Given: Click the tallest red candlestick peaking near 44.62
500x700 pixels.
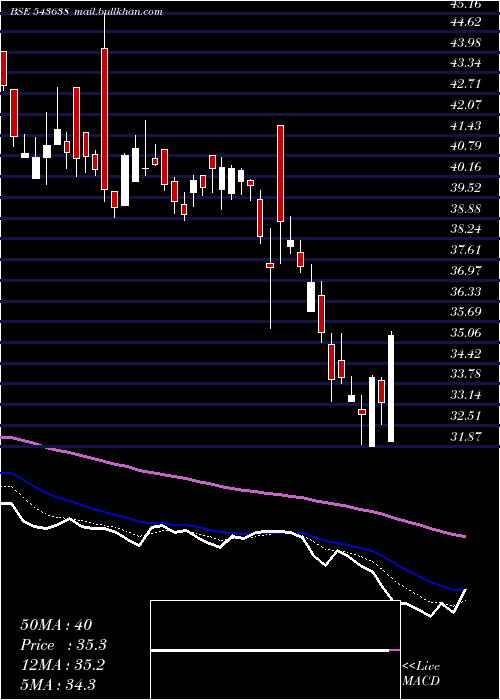Looking at the screenshot, I should (104, 119).
